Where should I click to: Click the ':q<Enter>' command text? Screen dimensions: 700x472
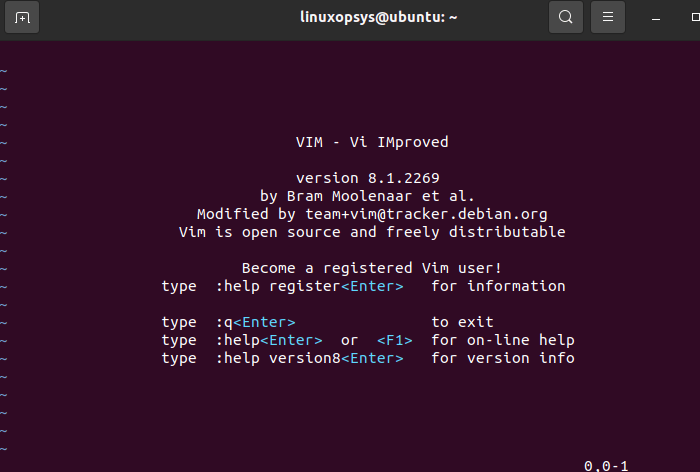pos(255,322)
